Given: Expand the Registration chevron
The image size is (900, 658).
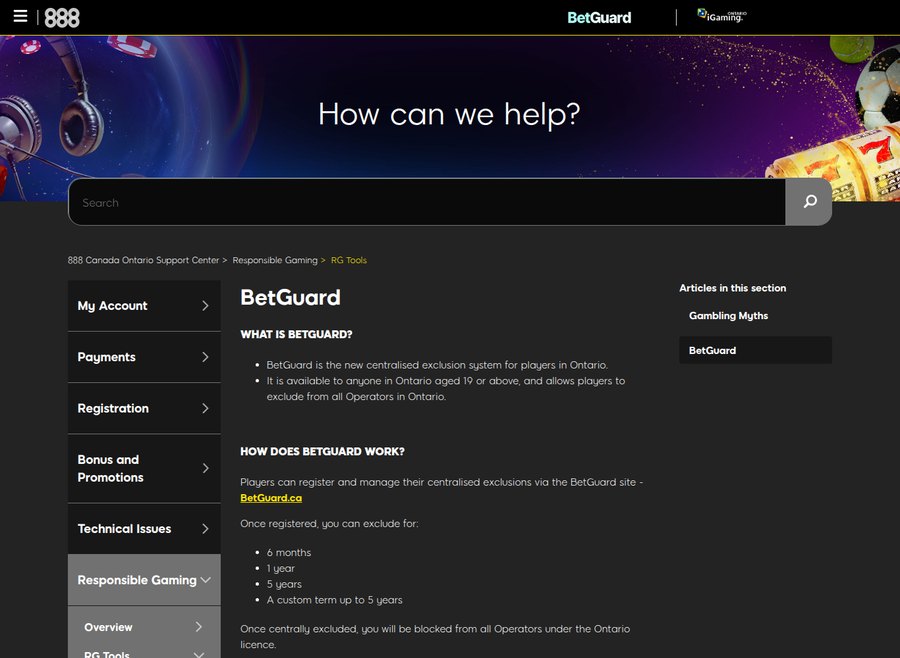Looking at the screenshot, I should click(205, 408).
